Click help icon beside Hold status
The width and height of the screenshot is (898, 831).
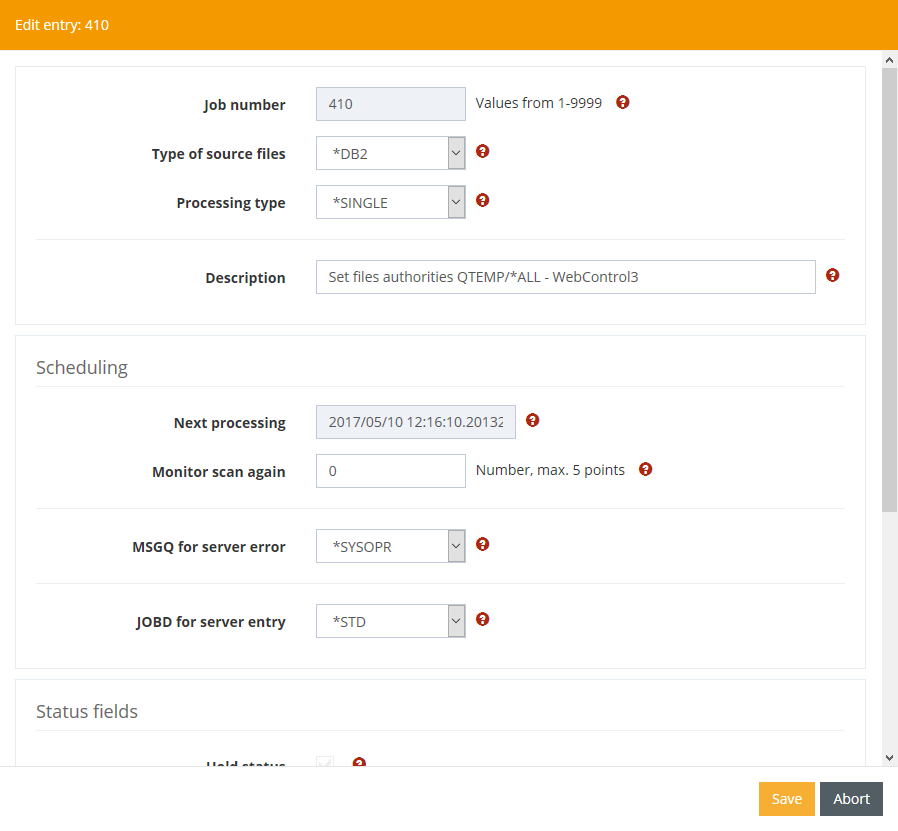coord(359,763)
